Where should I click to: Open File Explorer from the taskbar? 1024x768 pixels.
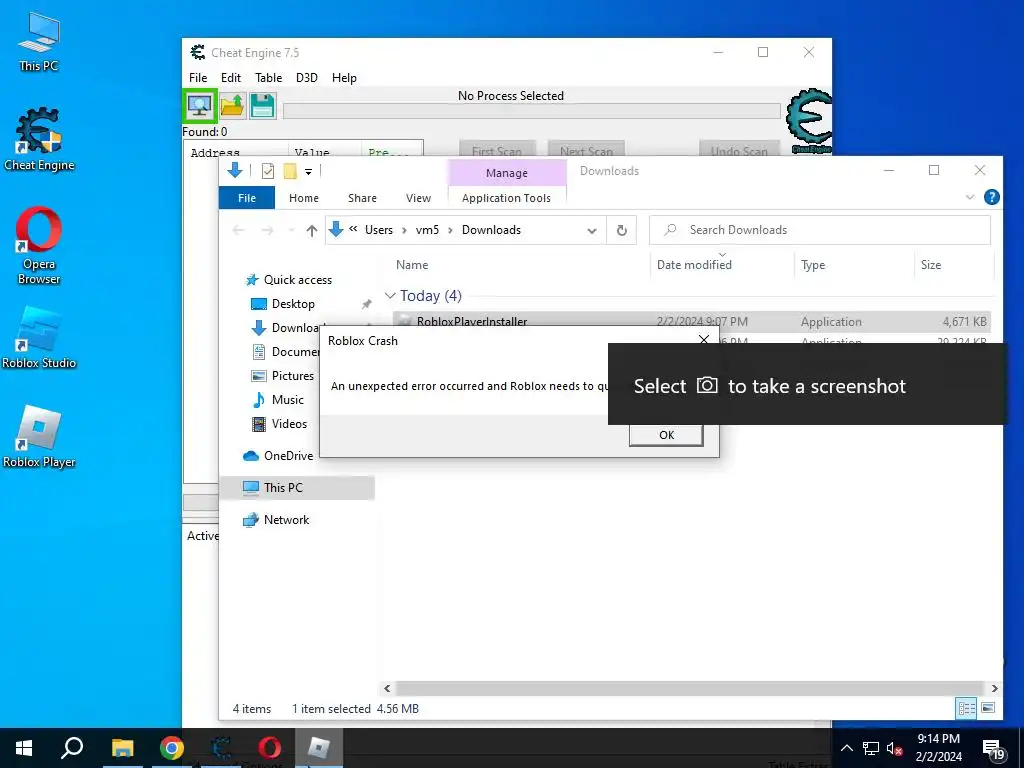coord(122,748)
